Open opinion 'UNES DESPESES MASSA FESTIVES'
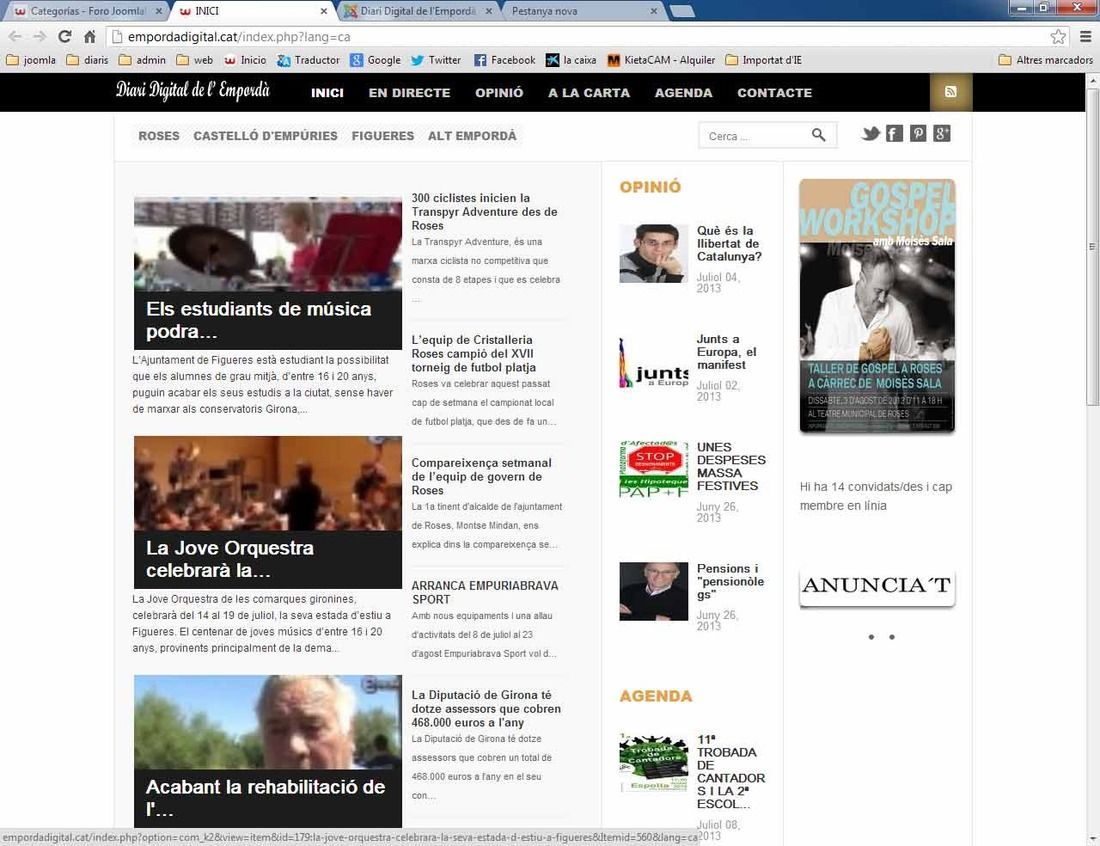This screenshot has height=846, width=1100. 731,466
